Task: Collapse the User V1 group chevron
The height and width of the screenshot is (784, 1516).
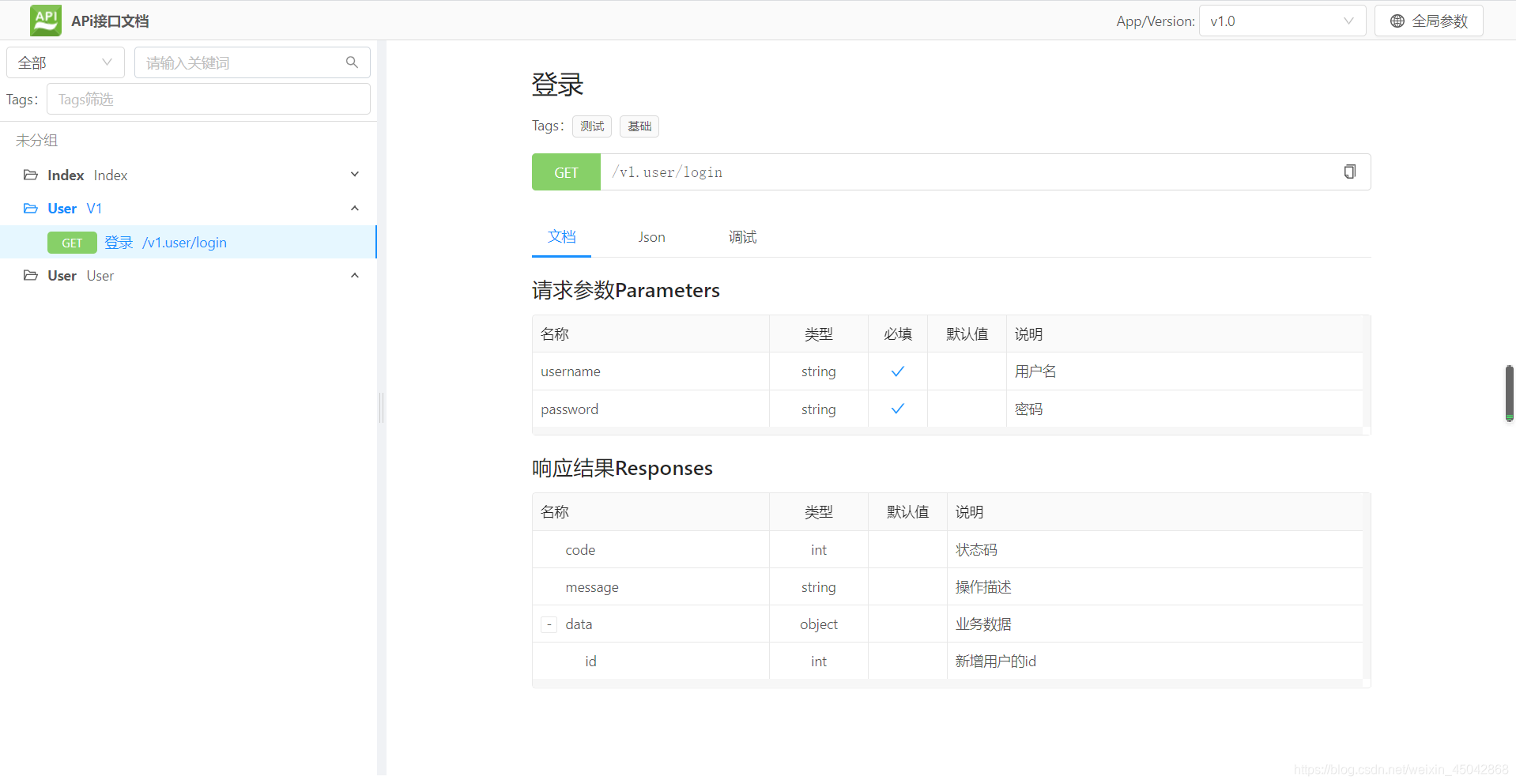Action: [355, 209]
